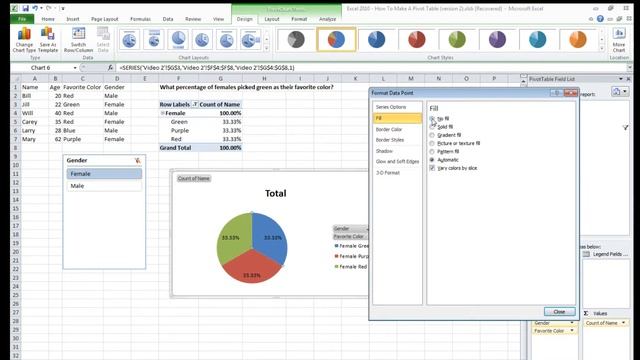Apply the purple pie chart style

click(497, 40)
